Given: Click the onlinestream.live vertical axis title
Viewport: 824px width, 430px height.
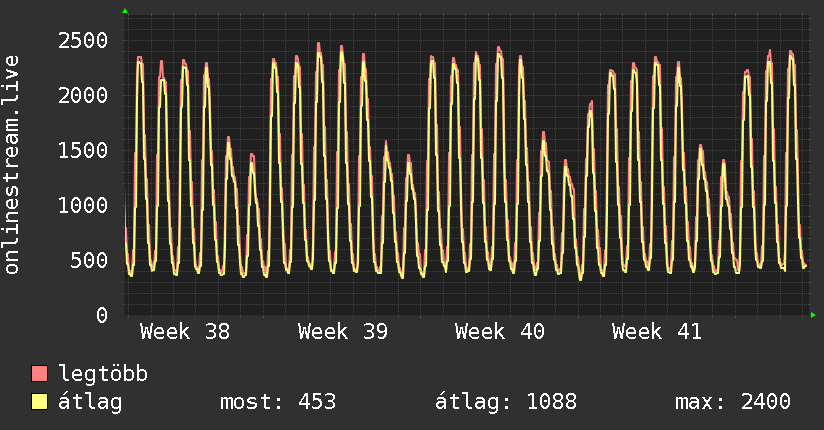Looking at the screenshot, I should click(x=12, y=165).
